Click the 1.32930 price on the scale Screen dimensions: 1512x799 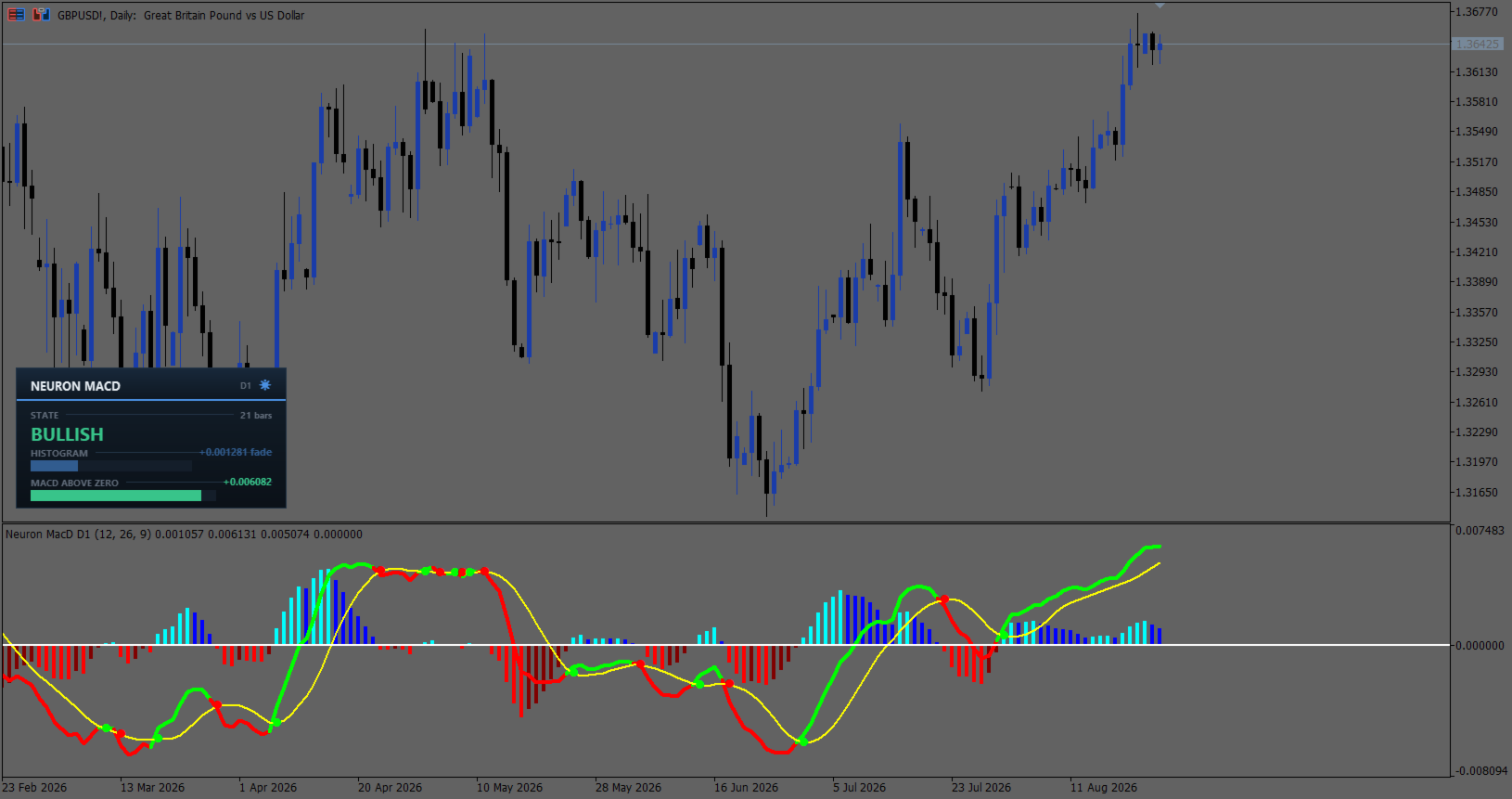1478,372
